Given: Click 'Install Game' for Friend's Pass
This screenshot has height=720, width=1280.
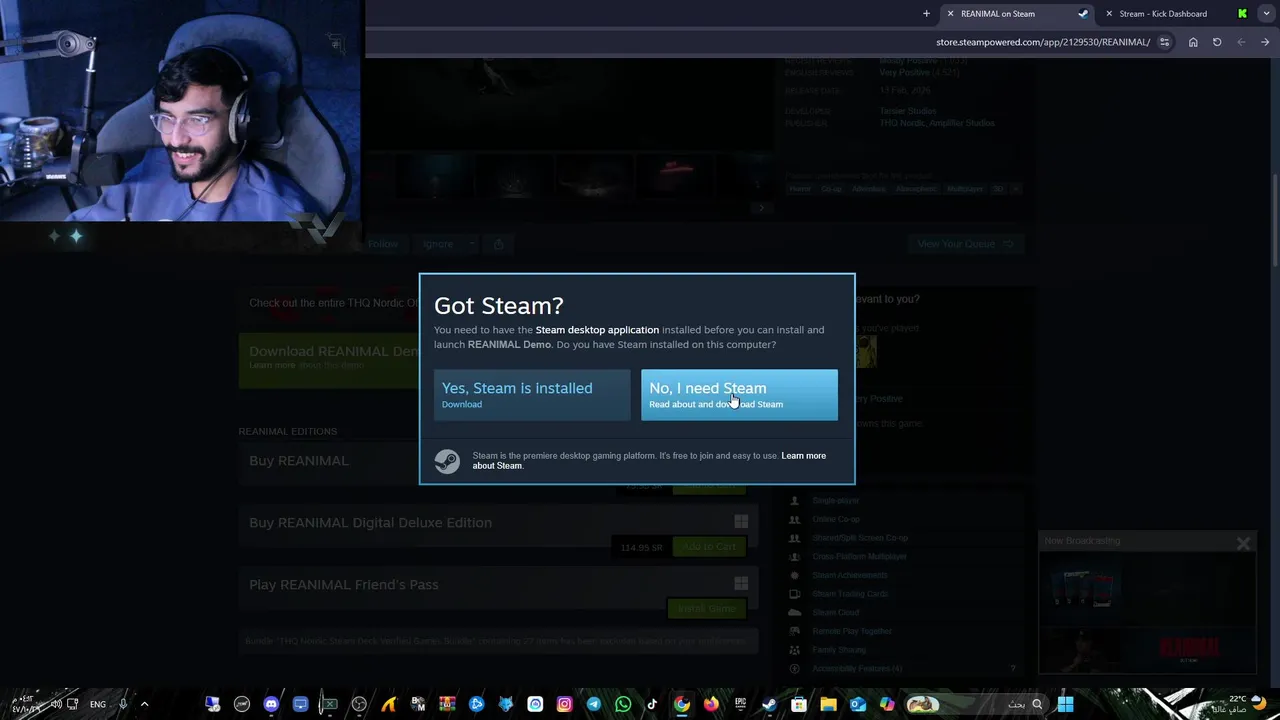Looking at the screenshot, I should coord(706,608).
